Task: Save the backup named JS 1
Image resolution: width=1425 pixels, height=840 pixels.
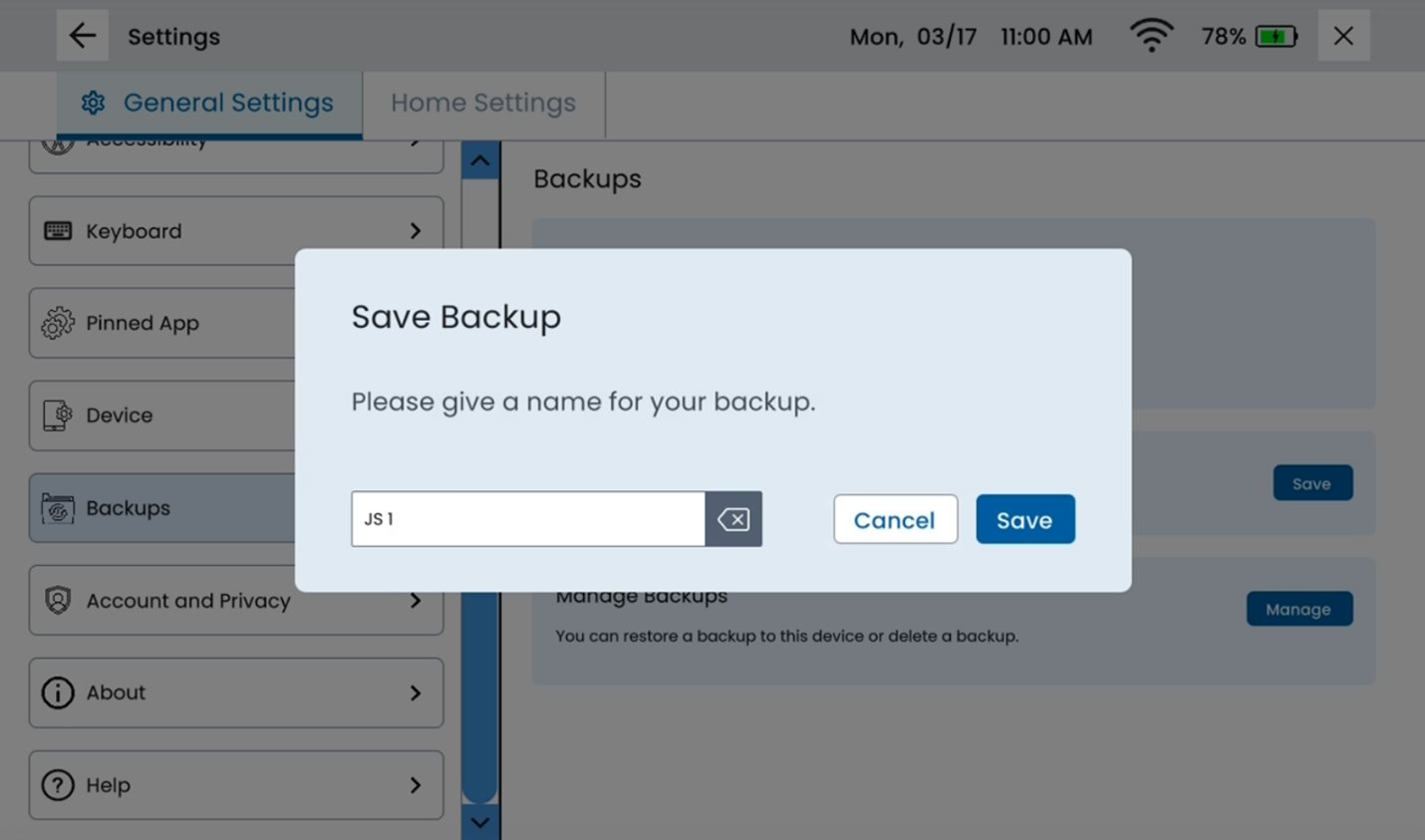Action: 1024,519
